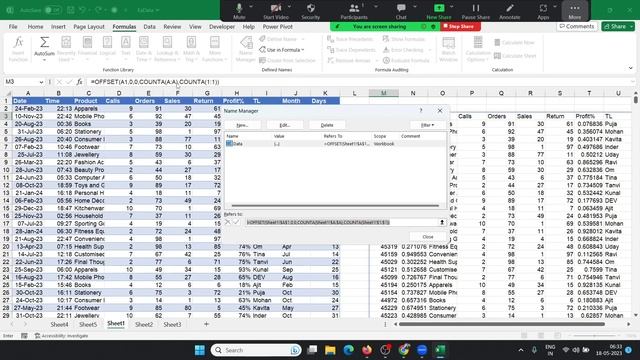Image resolution: width=640 pixels, height=360 pixels.
Task: Switch to the Home ribbon tab
Action: 36,27
